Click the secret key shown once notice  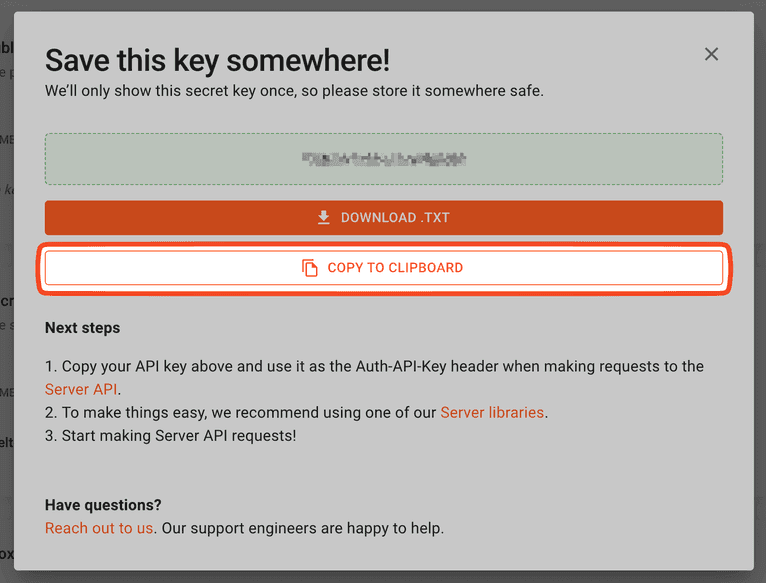294,91
